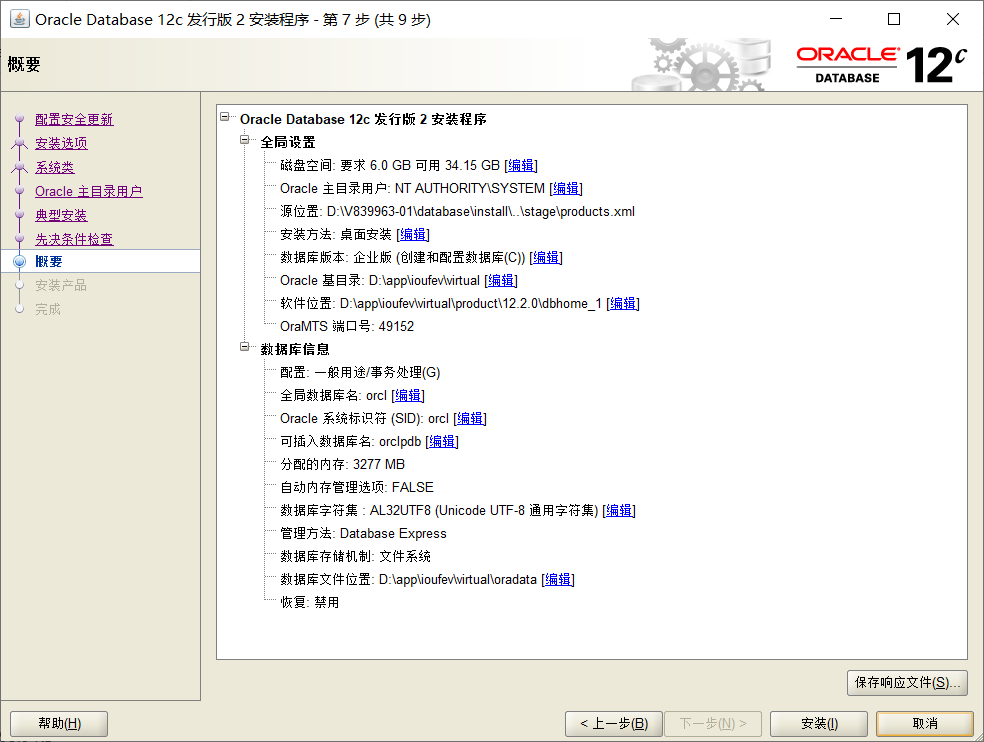984x742 pixels.
Task: Select the 恢复: 禁用 row
Action: click(309, 602)
